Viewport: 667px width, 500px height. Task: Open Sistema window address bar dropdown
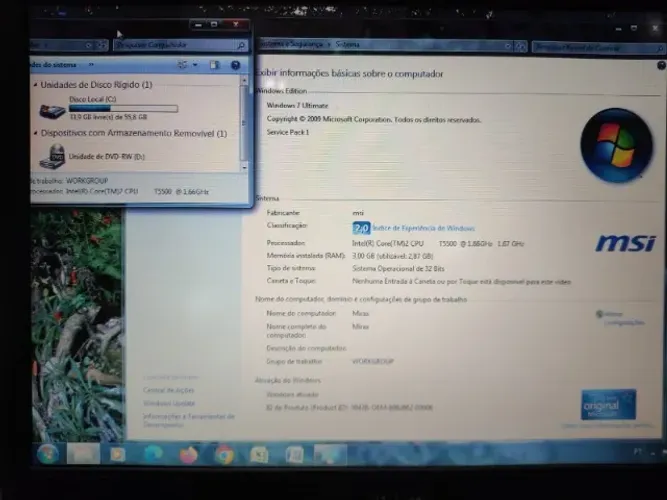[x=508, y=46]
